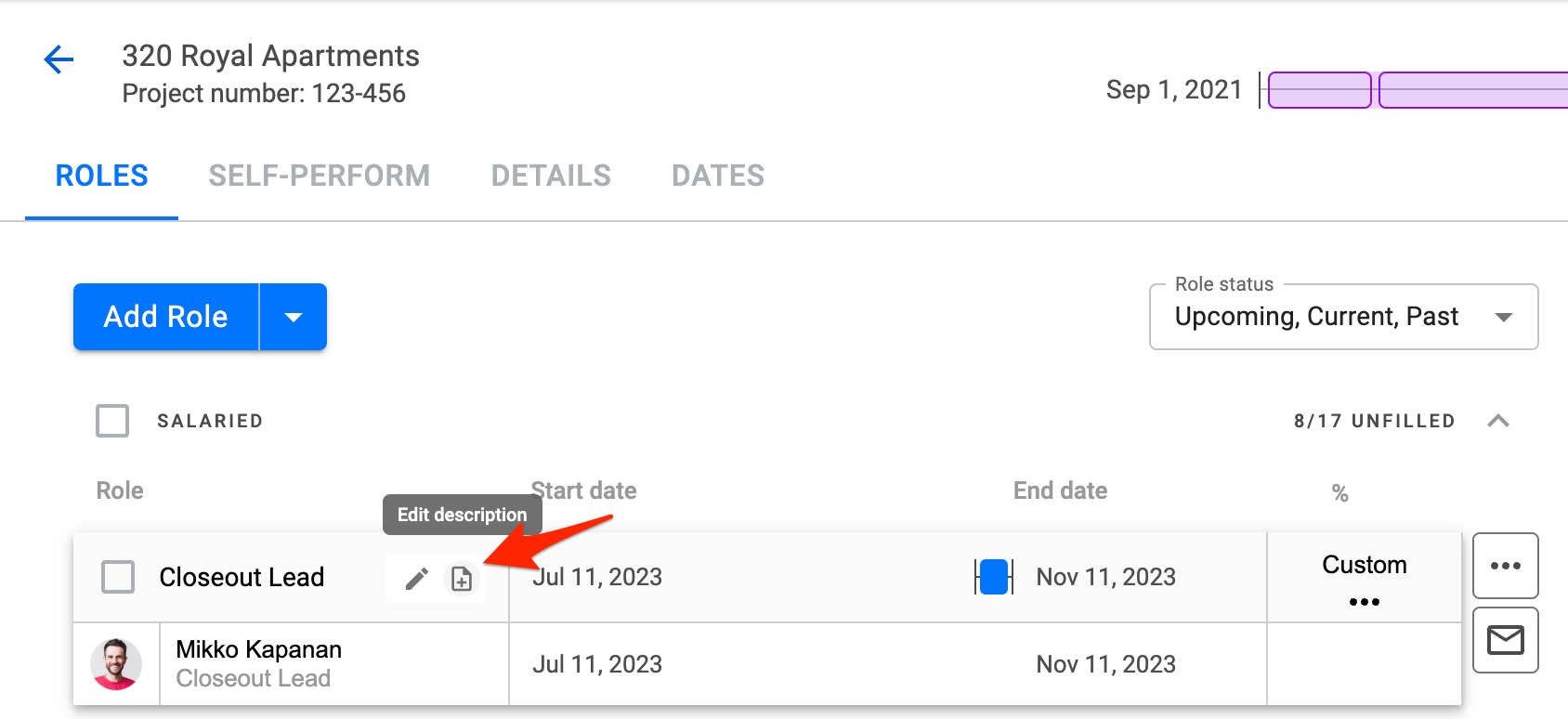Click the blue end date marker on Nov 11
Image resolution: width=1568 pixels, height=719 pixels.
click(x=993, y=577)
